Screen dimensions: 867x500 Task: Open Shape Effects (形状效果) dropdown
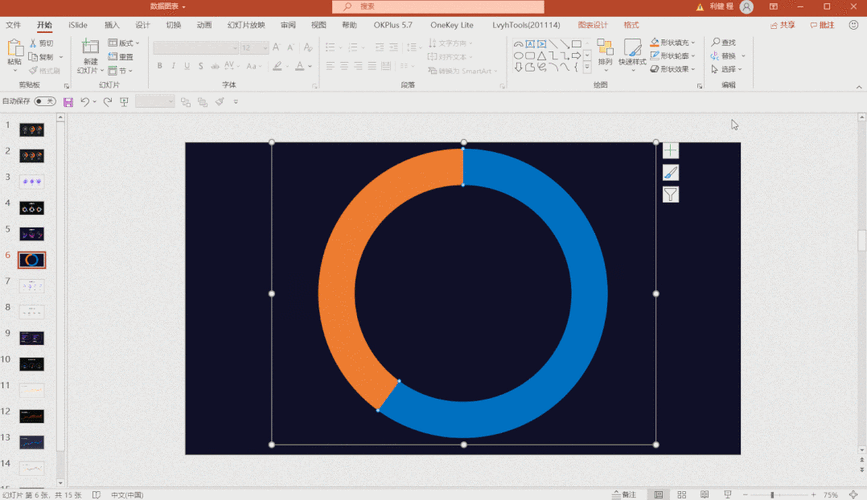tap(672, 69)
